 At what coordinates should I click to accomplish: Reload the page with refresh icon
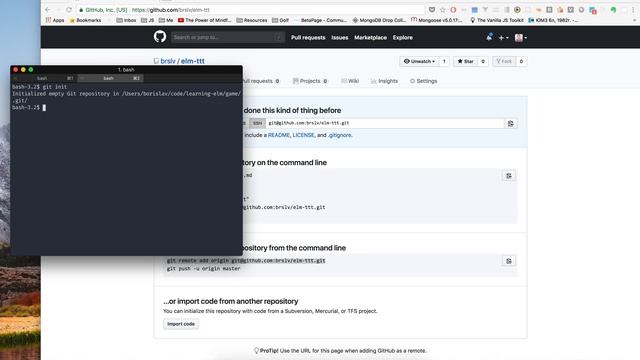coord(69,9)
